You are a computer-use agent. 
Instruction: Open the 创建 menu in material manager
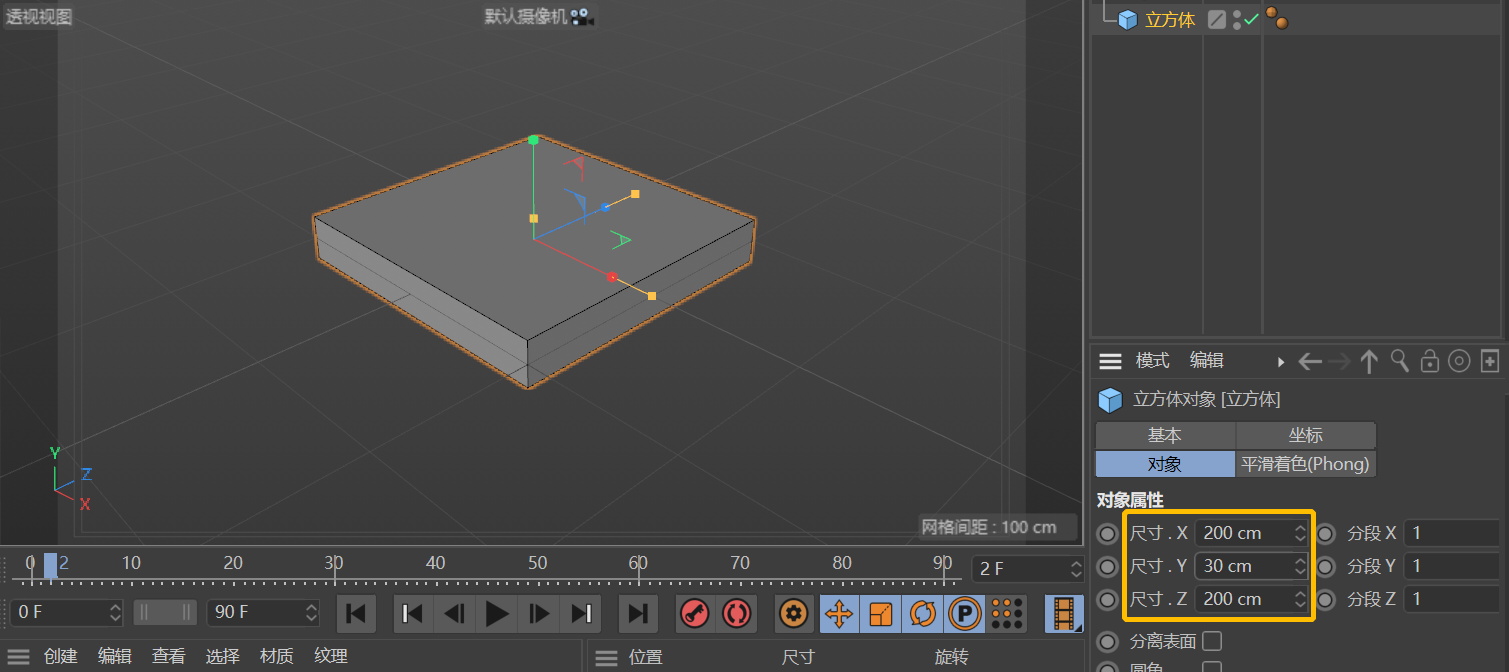click(60, 657)
